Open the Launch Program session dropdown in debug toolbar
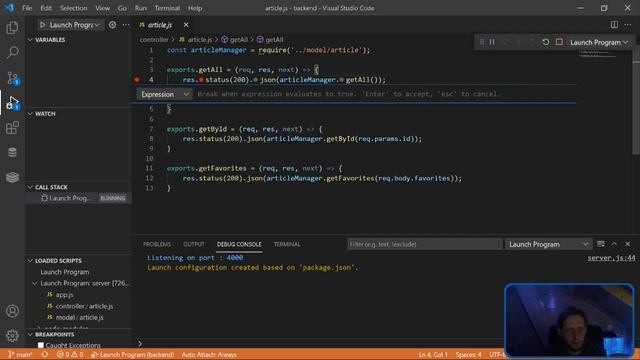Image resolution: width=640 pixels, height=360 pixels. 599,42
